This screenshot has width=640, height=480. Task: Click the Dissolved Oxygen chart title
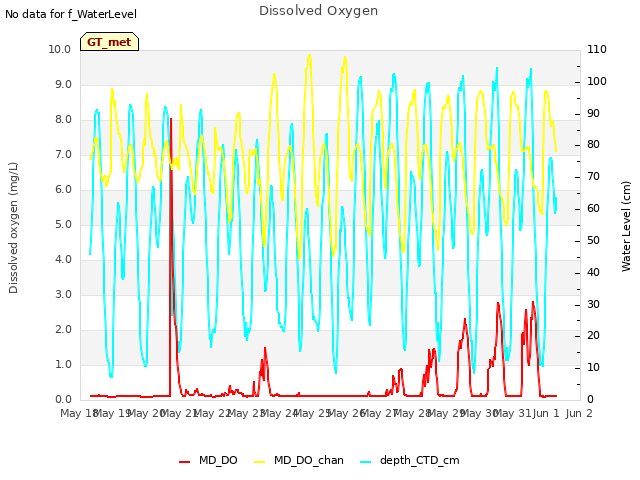coord(318,11)
